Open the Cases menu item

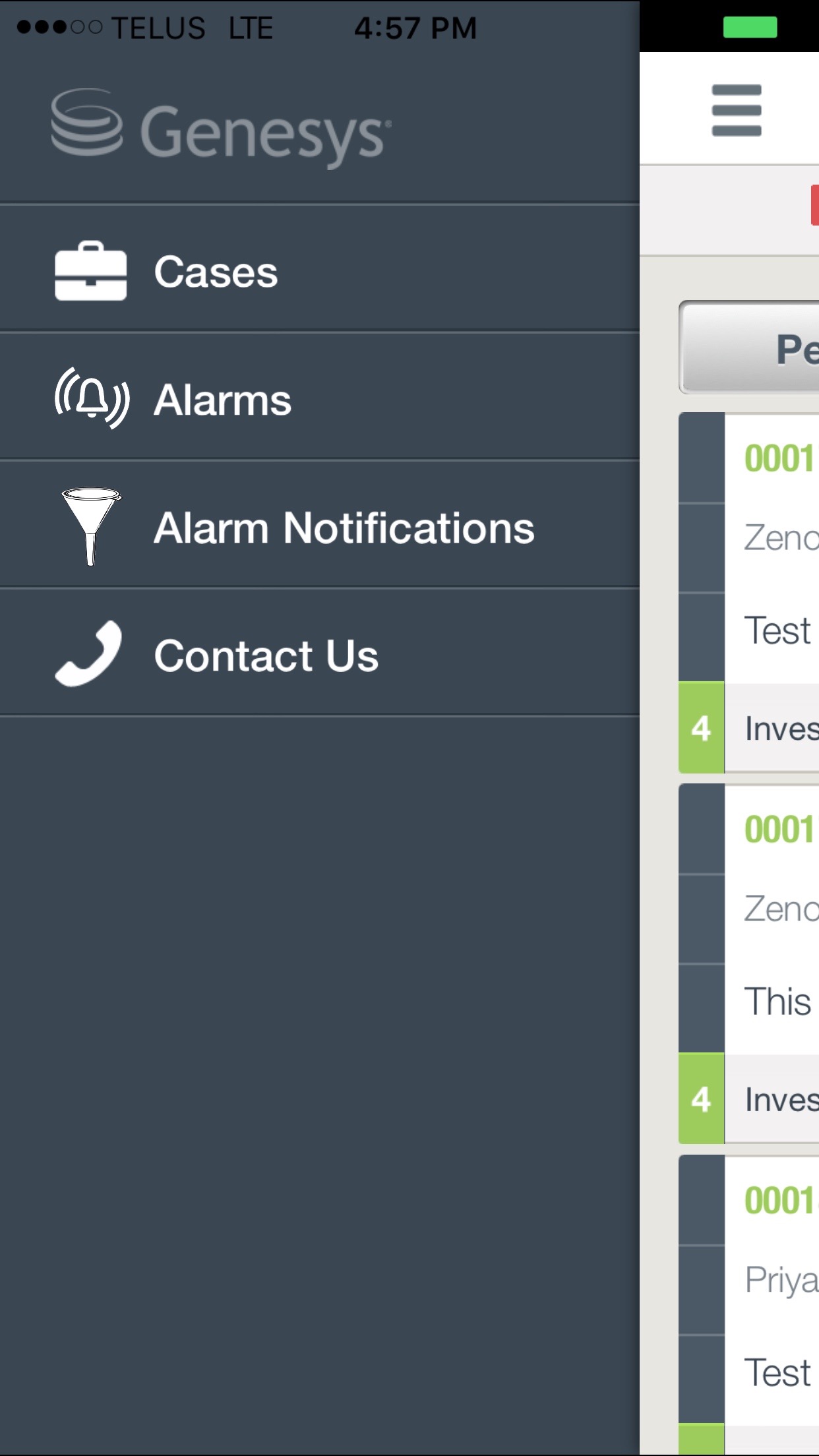pyautogui.click(x=216, y=272)
